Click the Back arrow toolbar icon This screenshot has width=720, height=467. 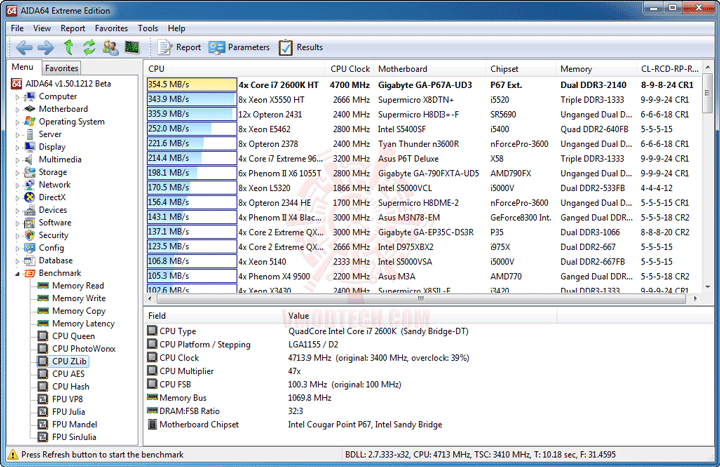point(22,47)
